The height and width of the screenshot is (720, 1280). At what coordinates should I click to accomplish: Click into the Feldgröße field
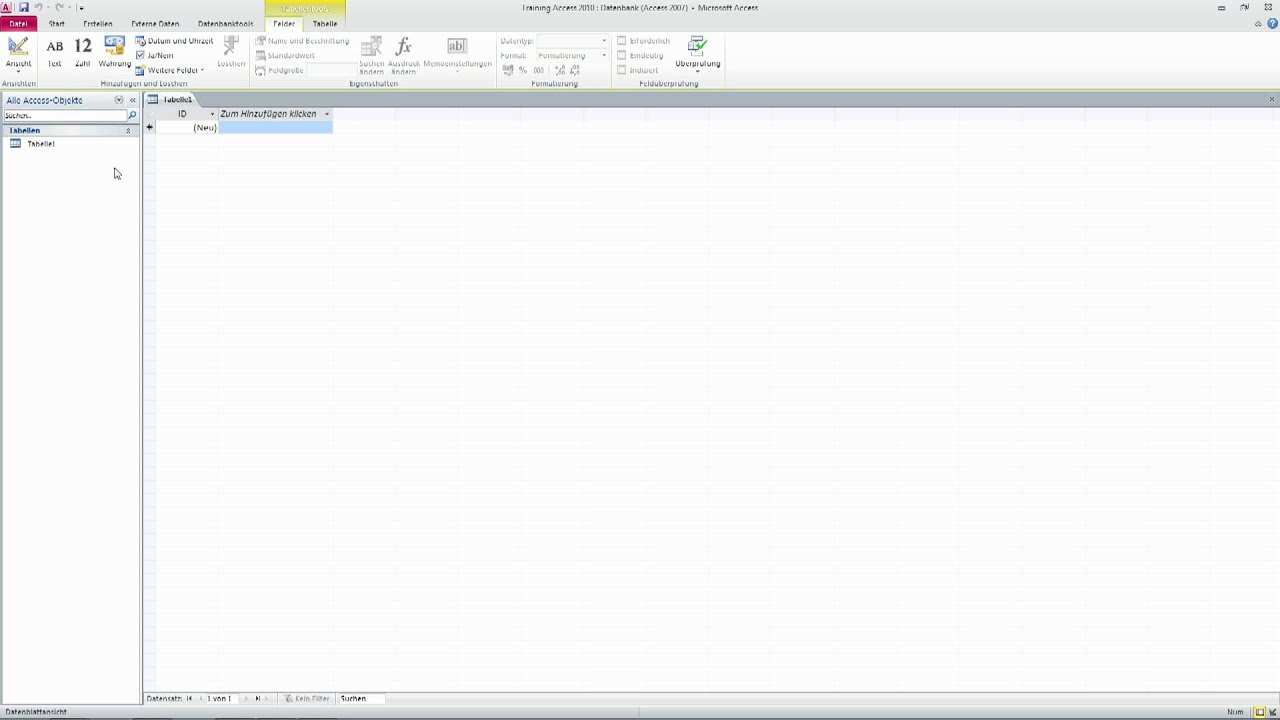coord(331,71)
